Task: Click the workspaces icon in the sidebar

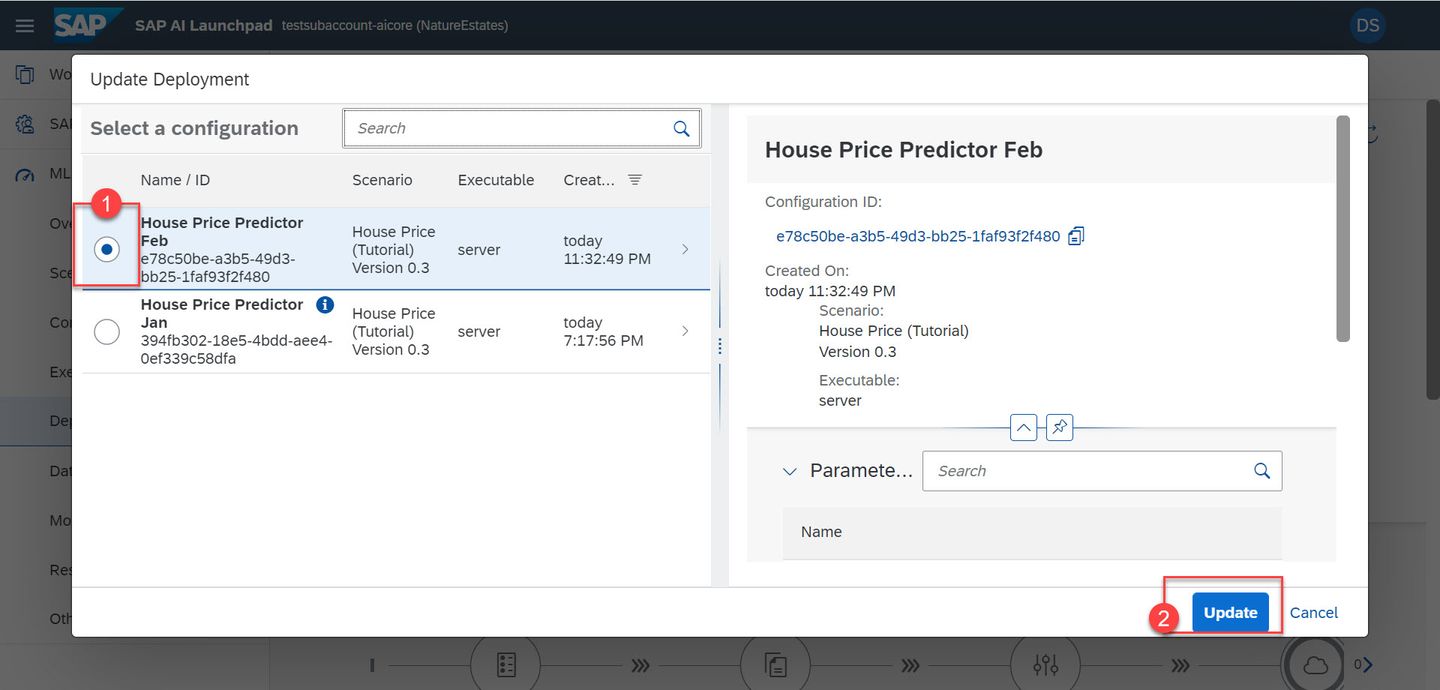Action: click(x=24, y=74)
